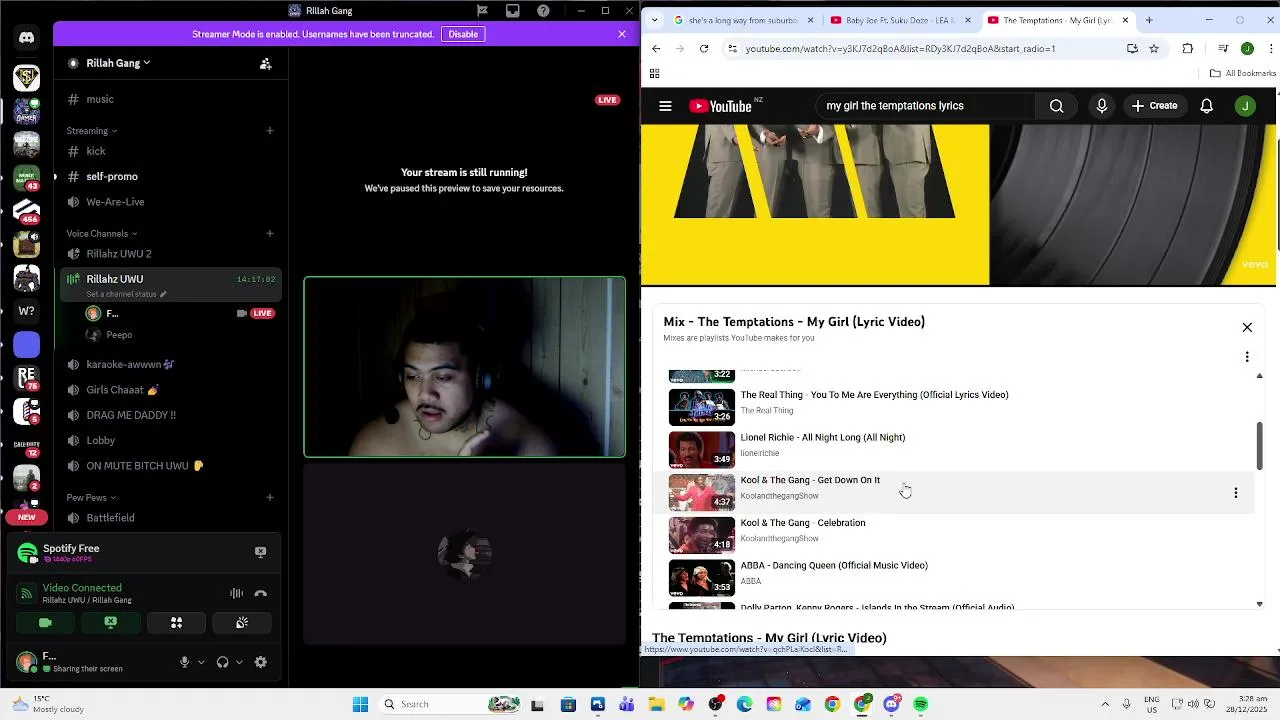
Task: Open YouTube hamburger guide menu
Action: [665, 106]
